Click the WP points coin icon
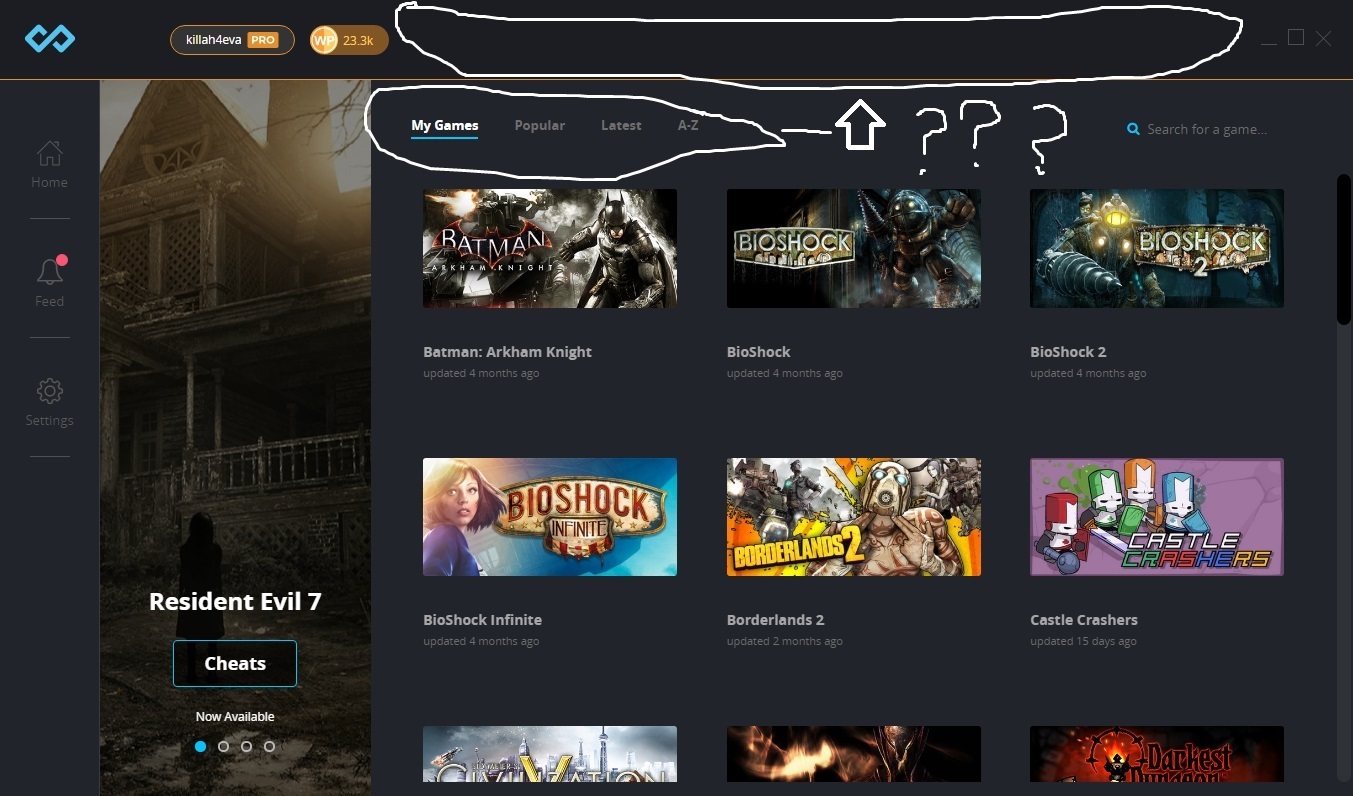The height and width of the screenshot is (796, 1353). (324, 40)
